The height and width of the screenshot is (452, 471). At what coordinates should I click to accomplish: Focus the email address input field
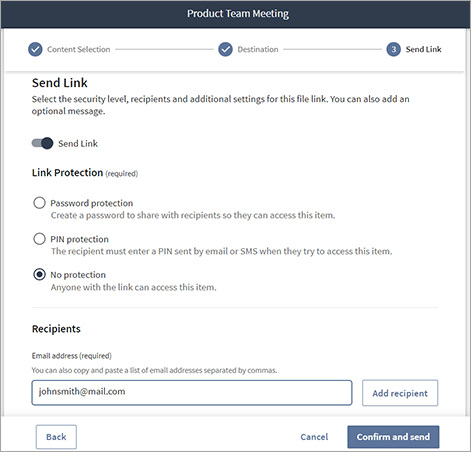[192, 393]
